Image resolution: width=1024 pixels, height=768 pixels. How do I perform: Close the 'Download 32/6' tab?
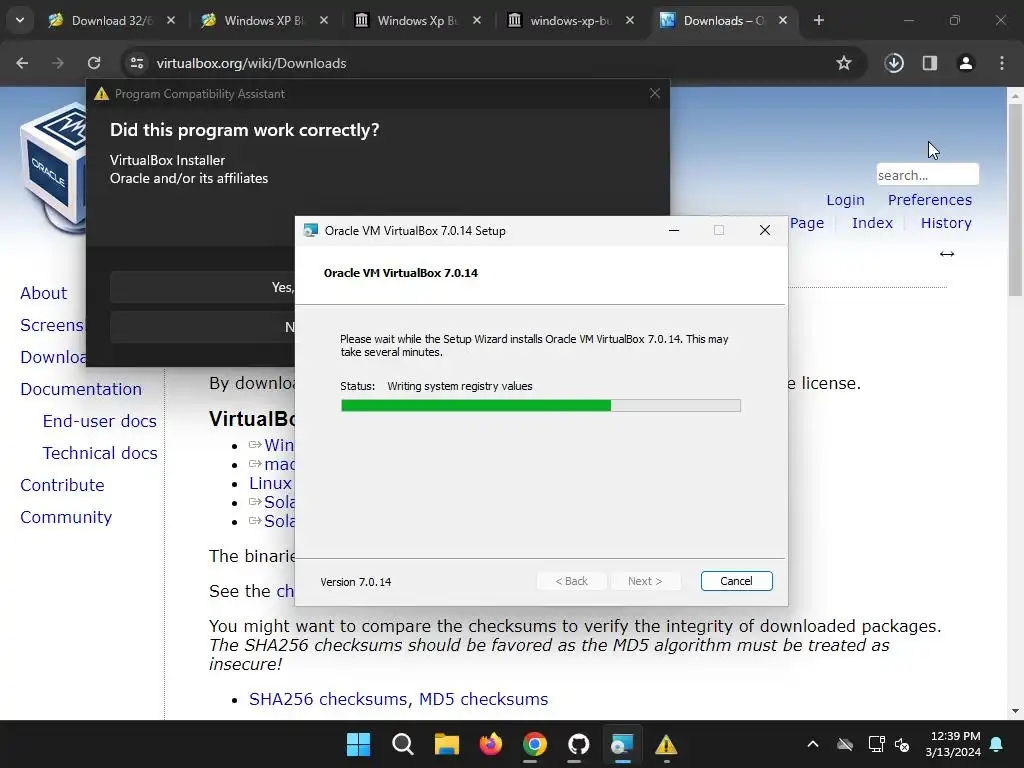tap(171, 20)
